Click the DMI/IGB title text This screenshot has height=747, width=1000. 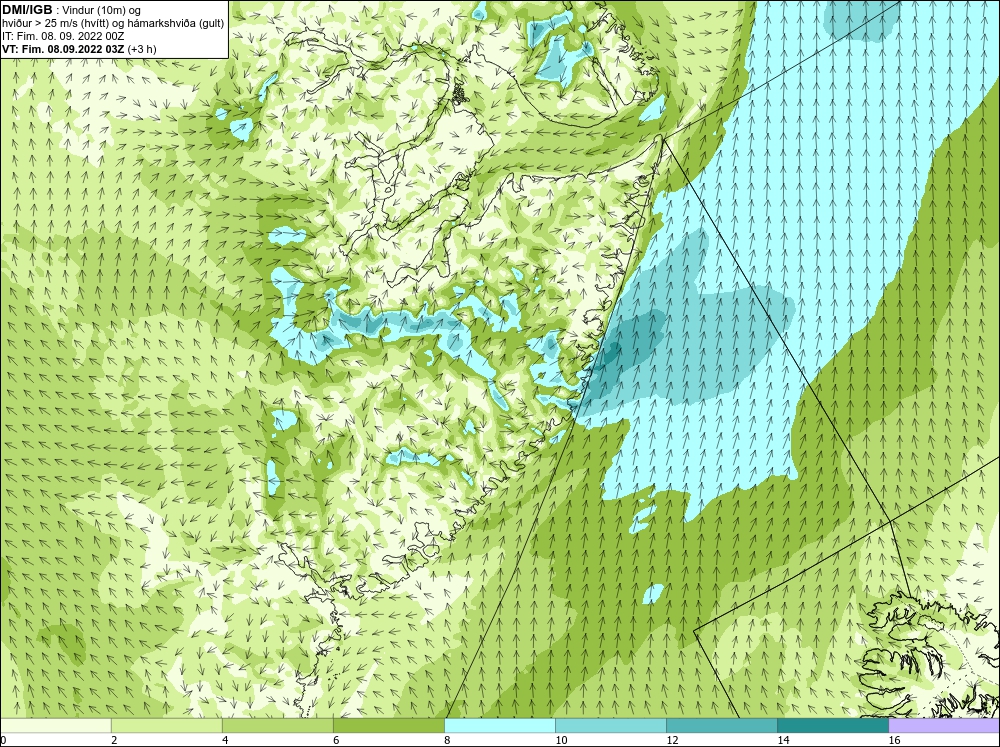point(27,10)
